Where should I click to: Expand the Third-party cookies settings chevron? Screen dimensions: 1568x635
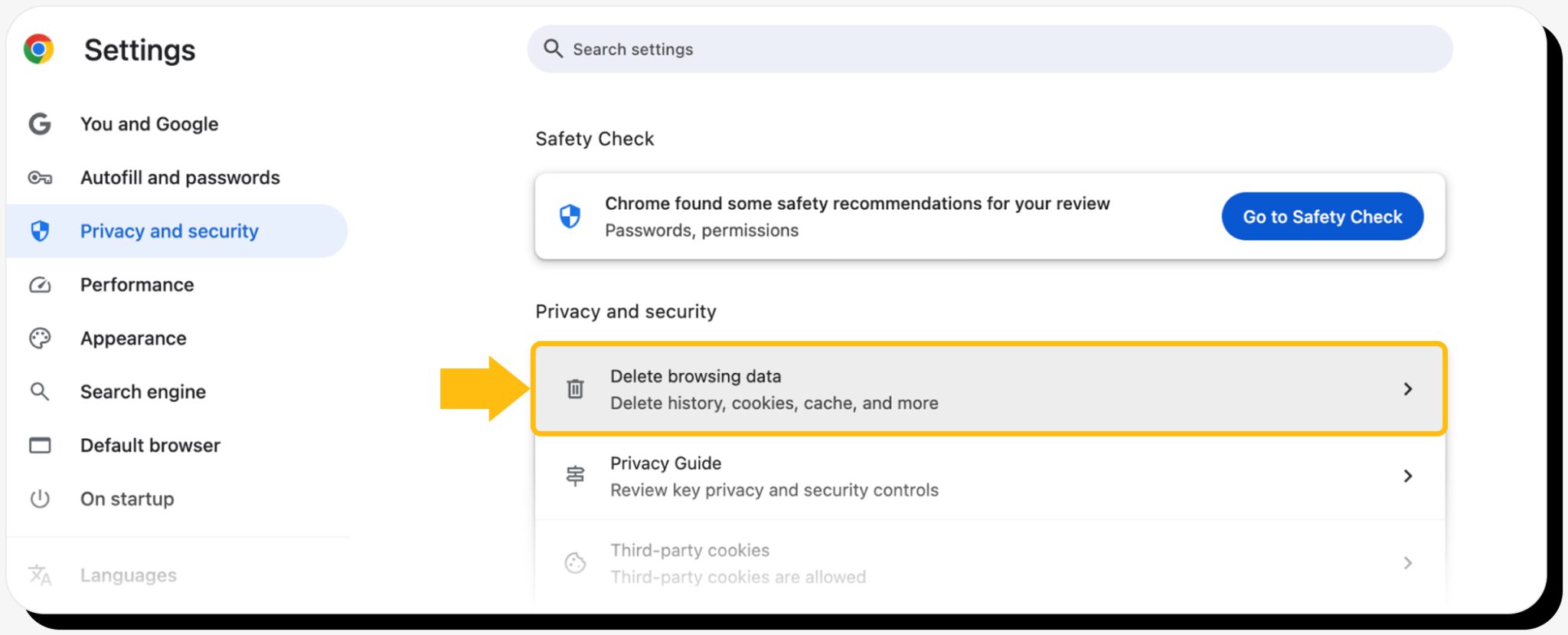[1408, 563]
